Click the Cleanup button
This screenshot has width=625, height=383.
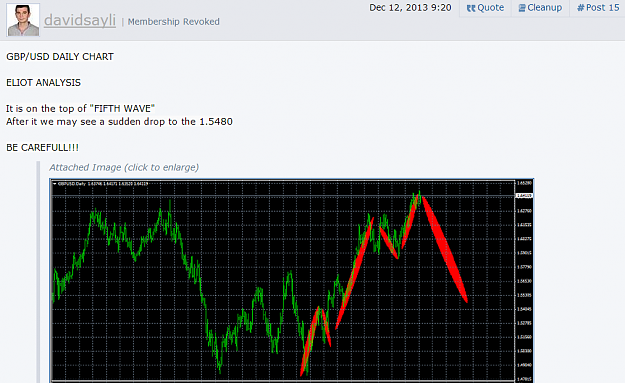(x=540, y=8)
